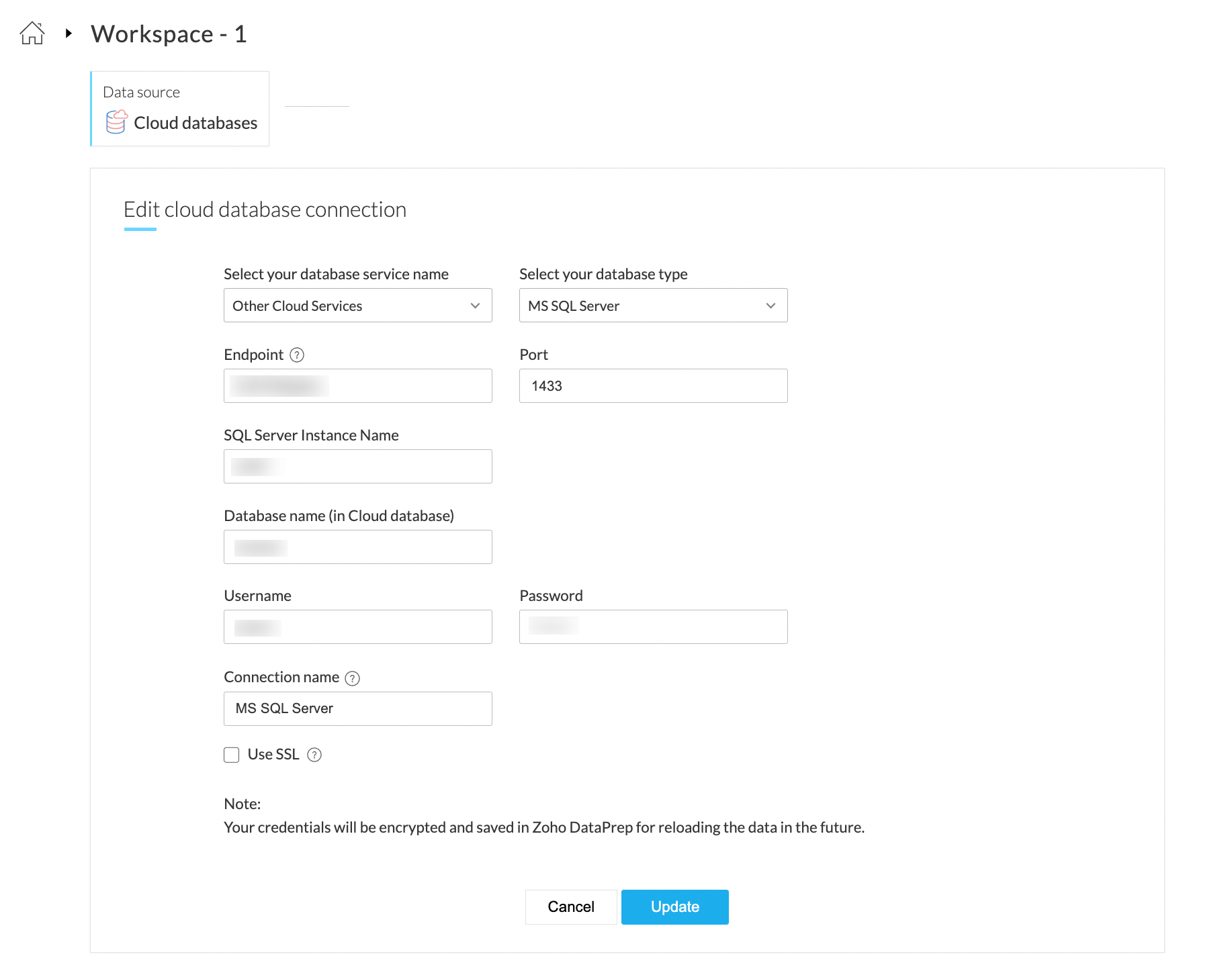Expand the database type dropdown
This screenshot has width=1232, height=975.
[x=653, y=306]
